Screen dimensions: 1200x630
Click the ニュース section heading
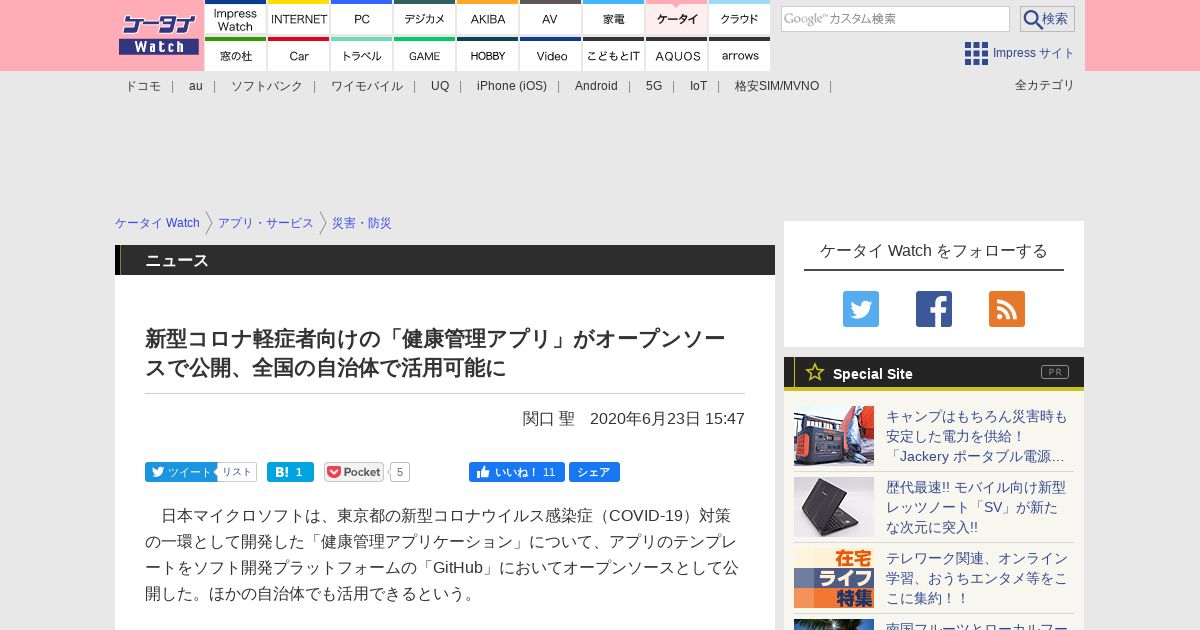point(177,261)
